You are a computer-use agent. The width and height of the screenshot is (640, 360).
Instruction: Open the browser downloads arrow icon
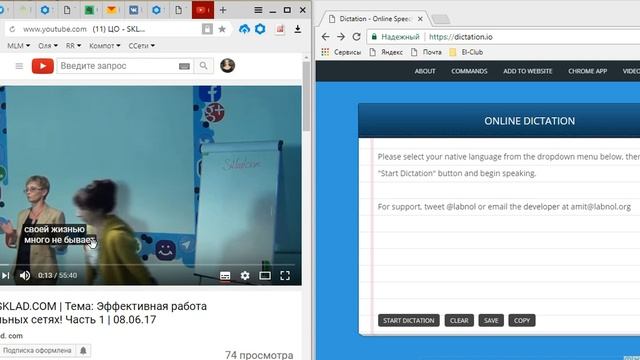(x=298, y=29)
